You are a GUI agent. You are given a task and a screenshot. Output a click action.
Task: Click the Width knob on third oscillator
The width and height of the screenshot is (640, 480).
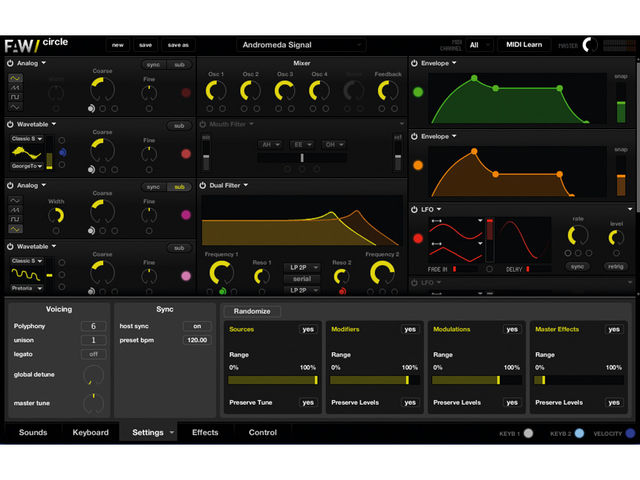56,216
